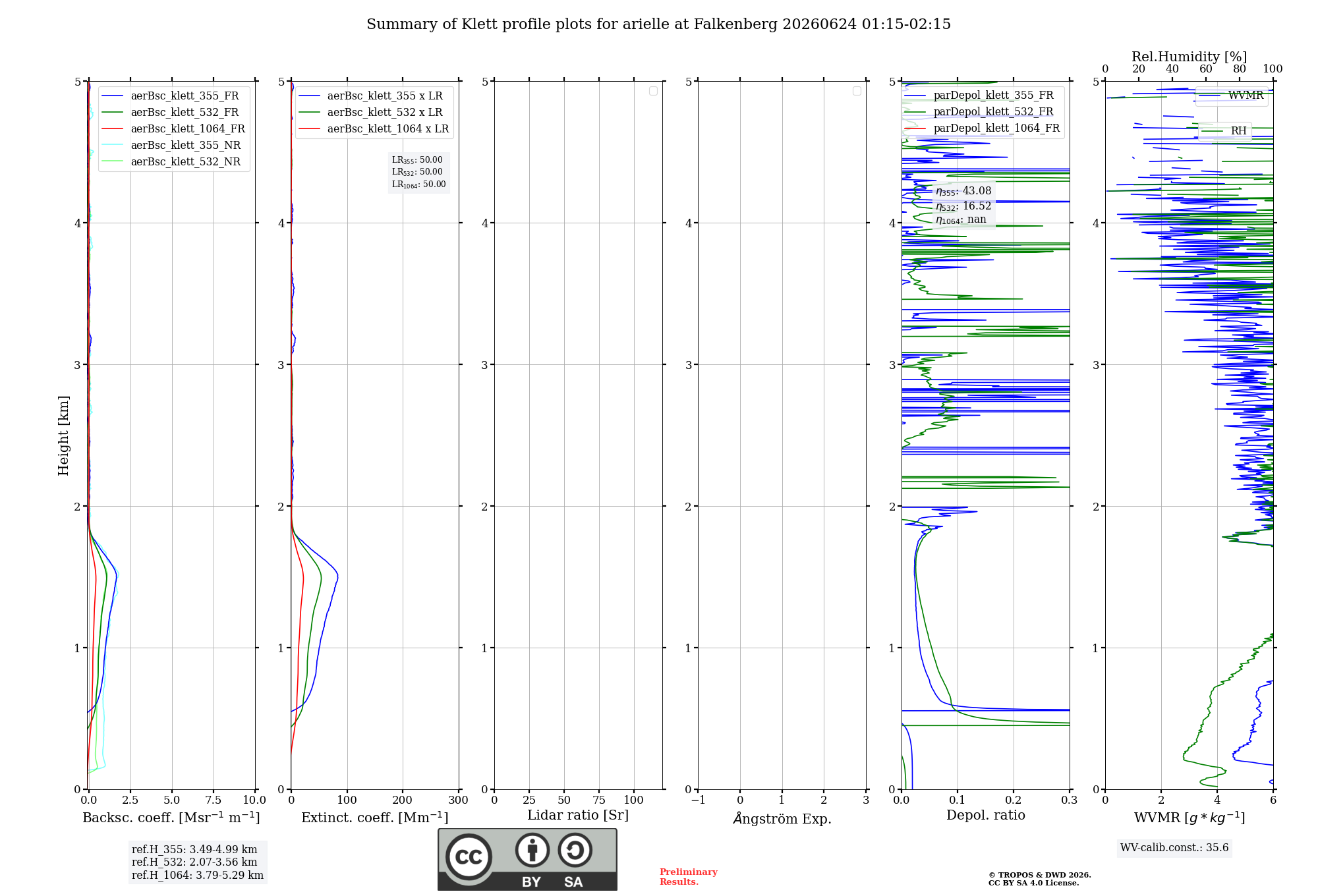
Task: Click the BY label on the license badge
Action: coord(531,882)
